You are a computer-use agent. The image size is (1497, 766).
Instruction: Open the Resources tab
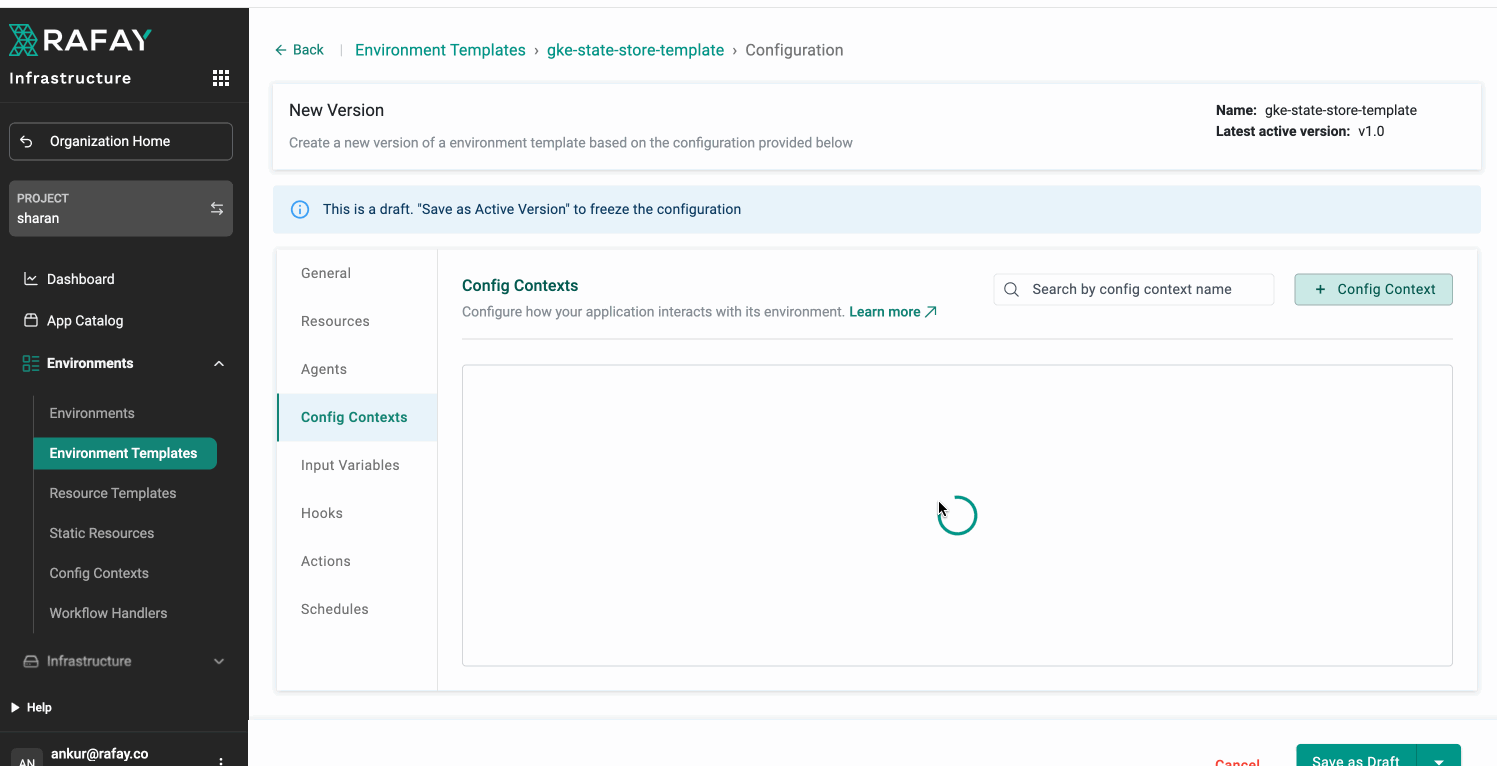click(335, 321)
